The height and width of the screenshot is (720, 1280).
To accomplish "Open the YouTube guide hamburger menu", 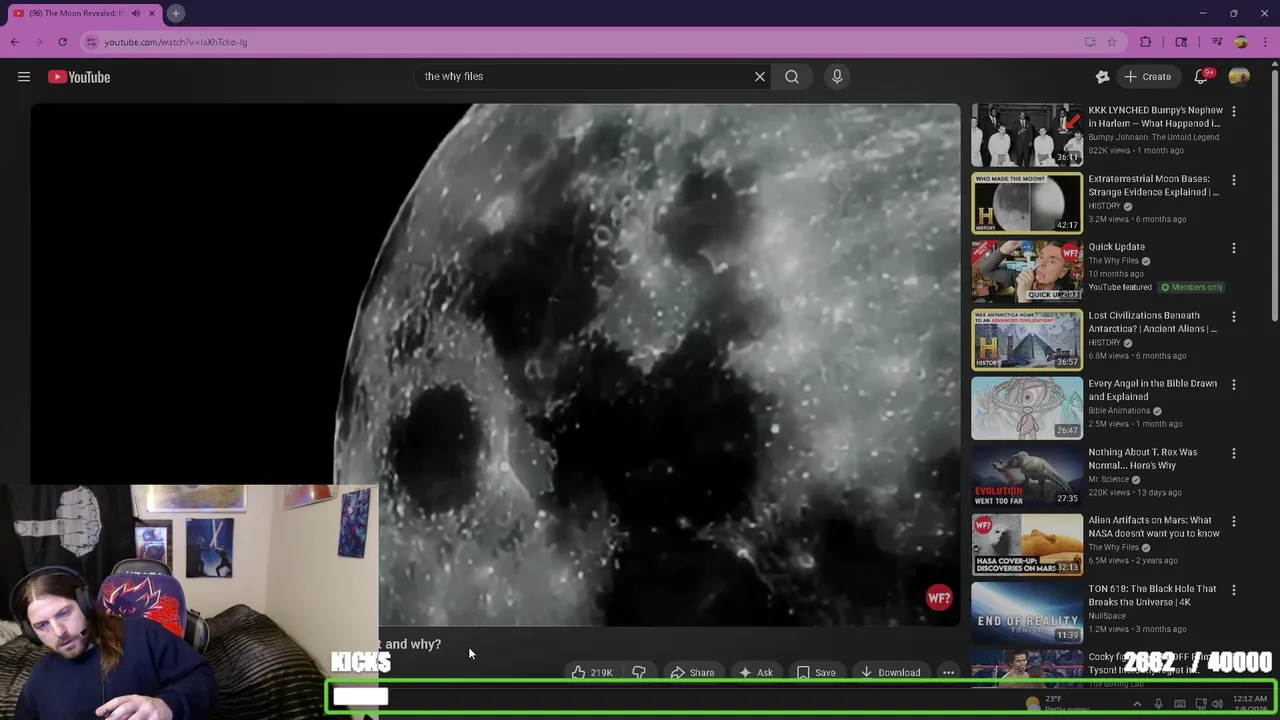I will click(x=24, y=76).
